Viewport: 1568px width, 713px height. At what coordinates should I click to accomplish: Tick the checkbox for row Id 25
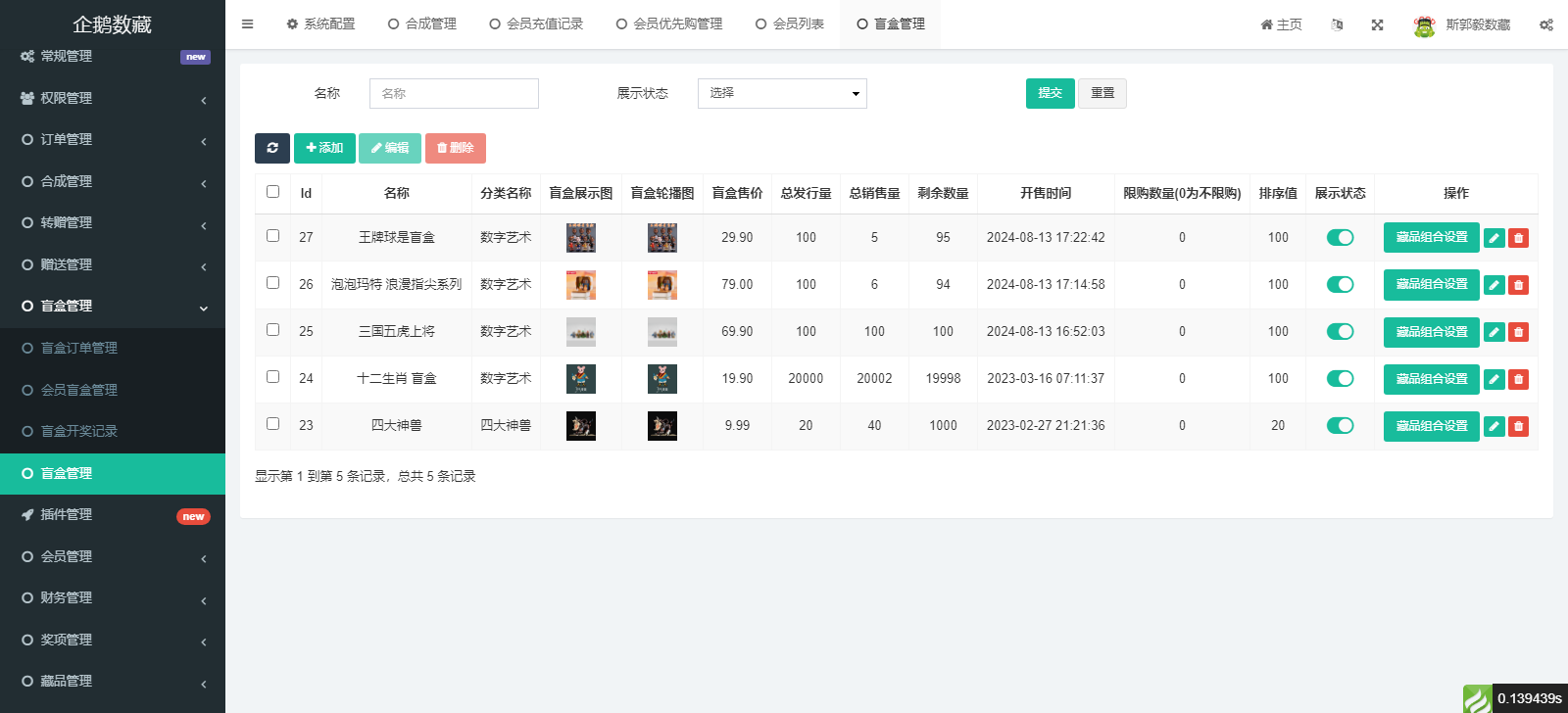[272, 330]
